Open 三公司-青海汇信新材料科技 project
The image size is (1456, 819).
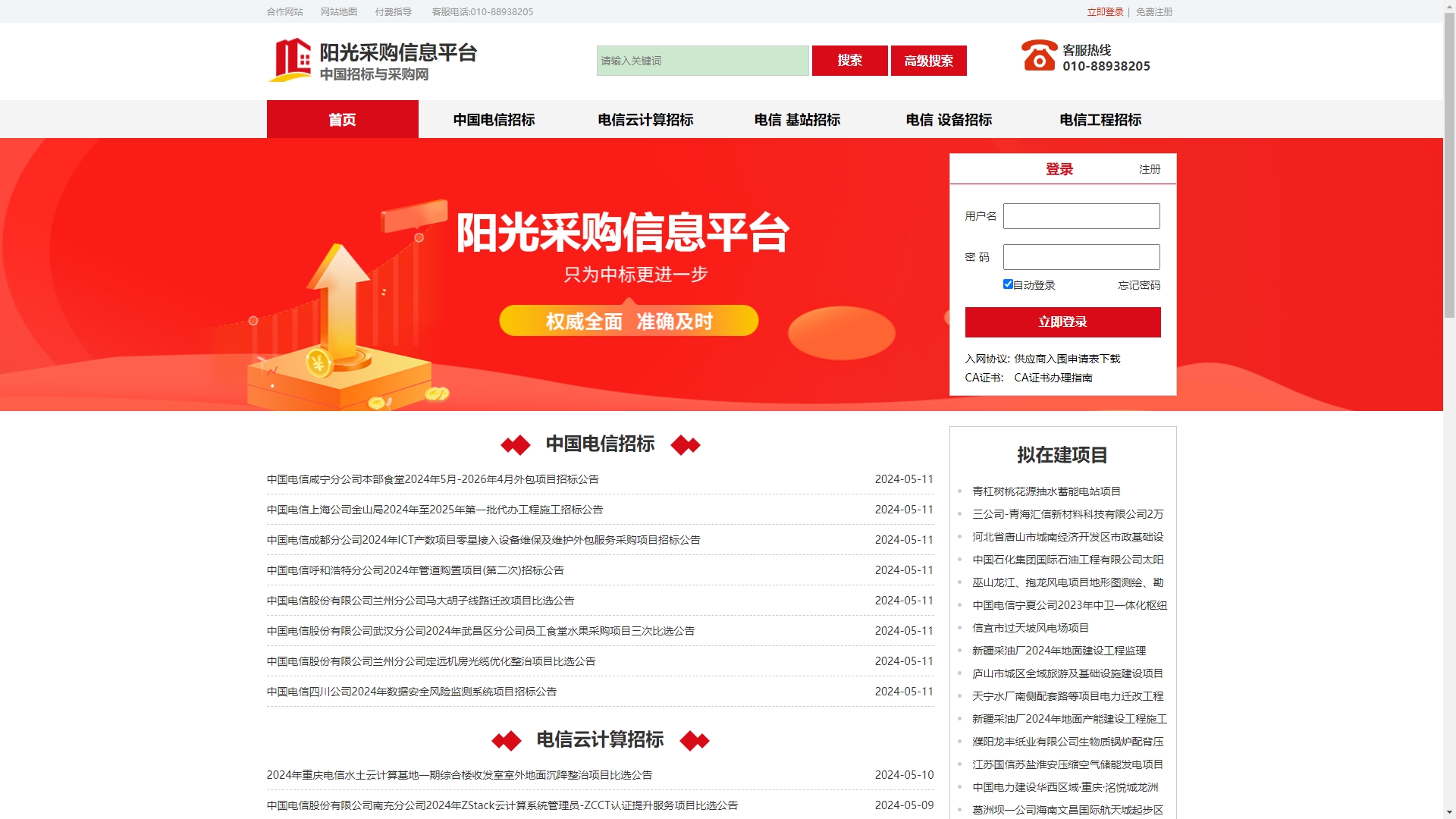pos(1068,514)
